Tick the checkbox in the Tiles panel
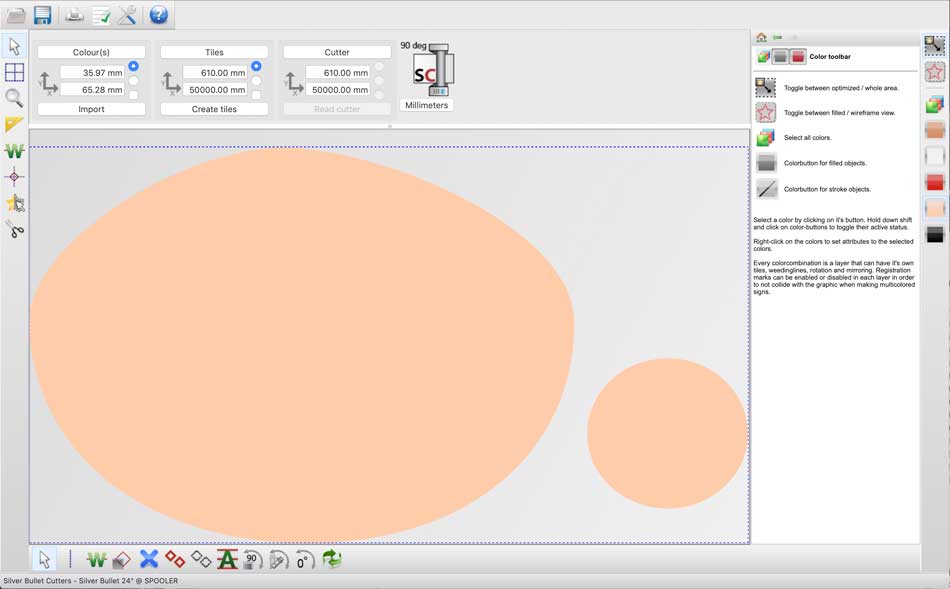 point(256,95)
